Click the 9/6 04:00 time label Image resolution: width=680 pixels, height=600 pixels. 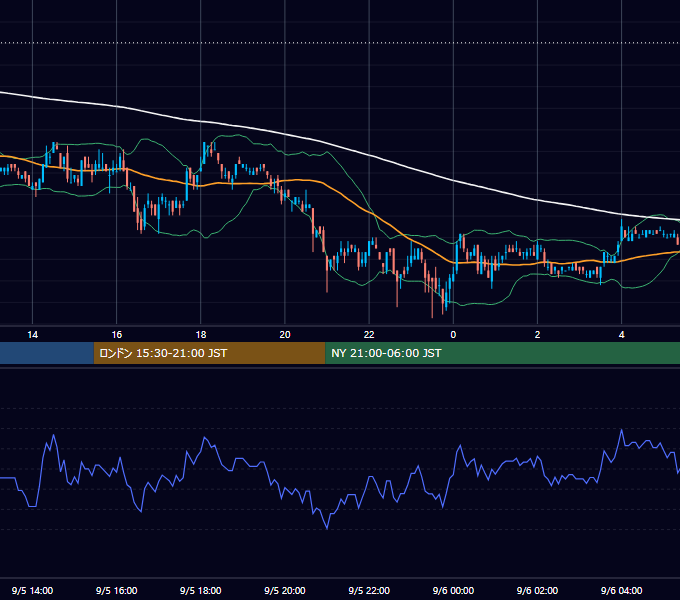[x=621, y=590]
